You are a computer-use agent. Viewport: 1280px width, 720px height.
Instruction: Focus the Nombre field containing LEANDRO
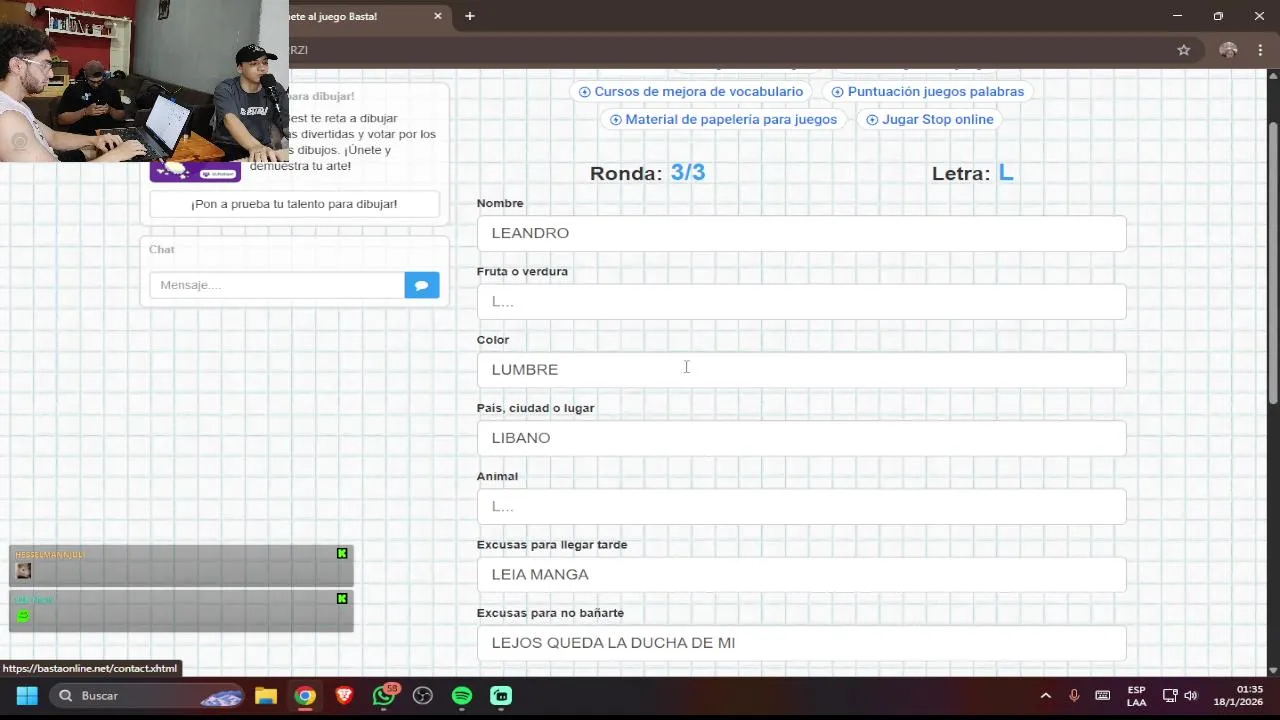(801, 233)
